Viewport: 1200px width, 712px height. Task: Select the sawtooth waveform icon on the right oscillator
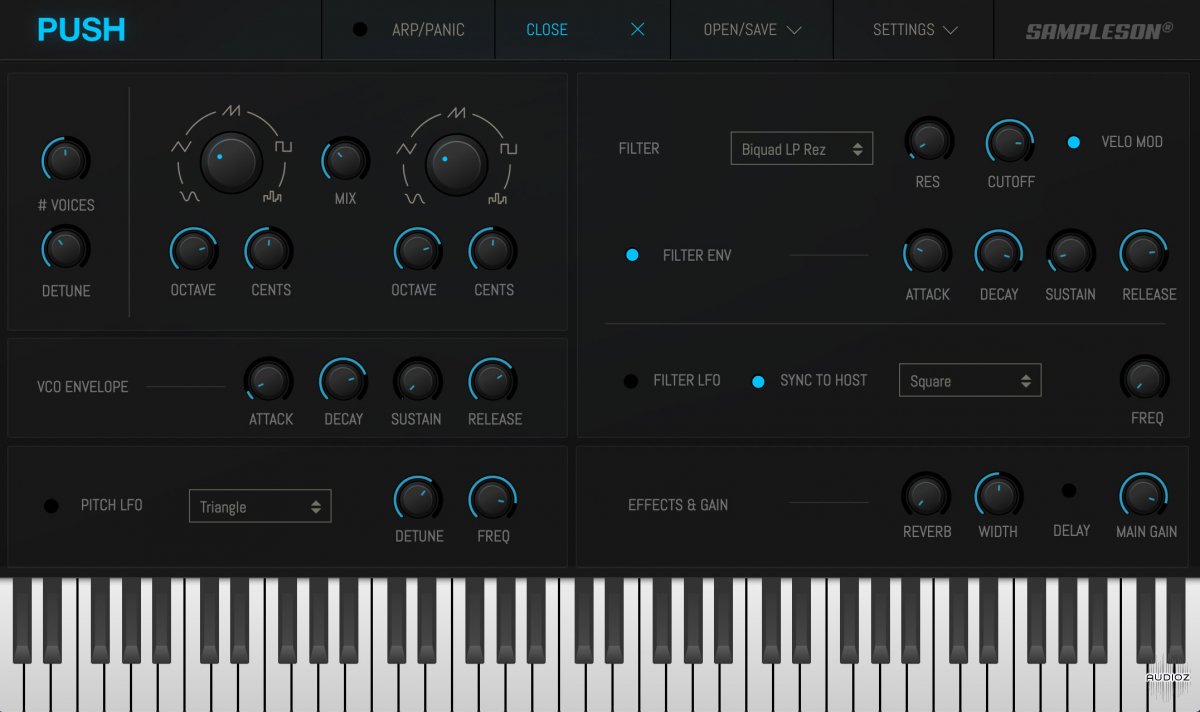[x=458, y=111]
